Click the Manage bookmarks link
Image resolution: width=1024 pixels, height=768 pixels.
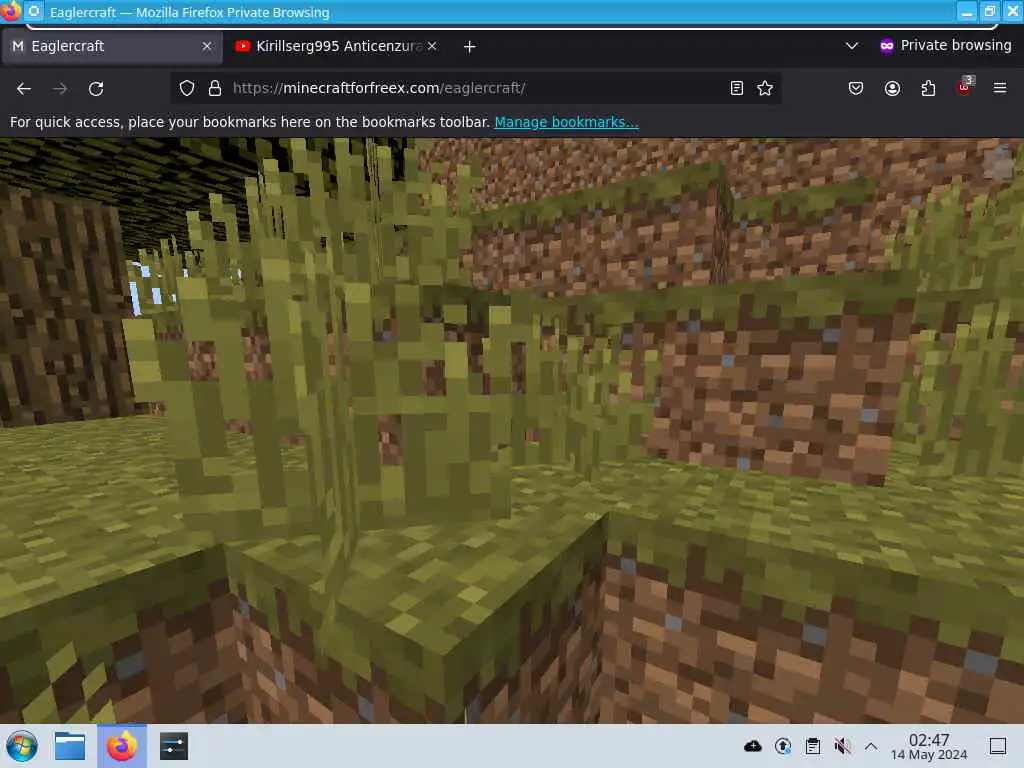566,122
